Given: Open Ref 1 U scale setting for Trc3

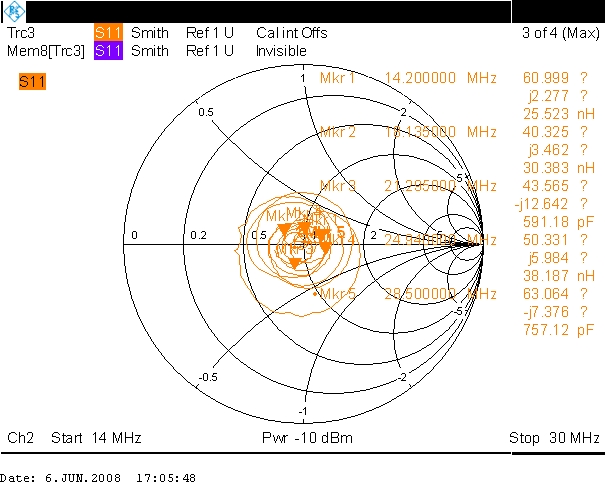Looking at the screenshot, I should [x=210, y=32].
